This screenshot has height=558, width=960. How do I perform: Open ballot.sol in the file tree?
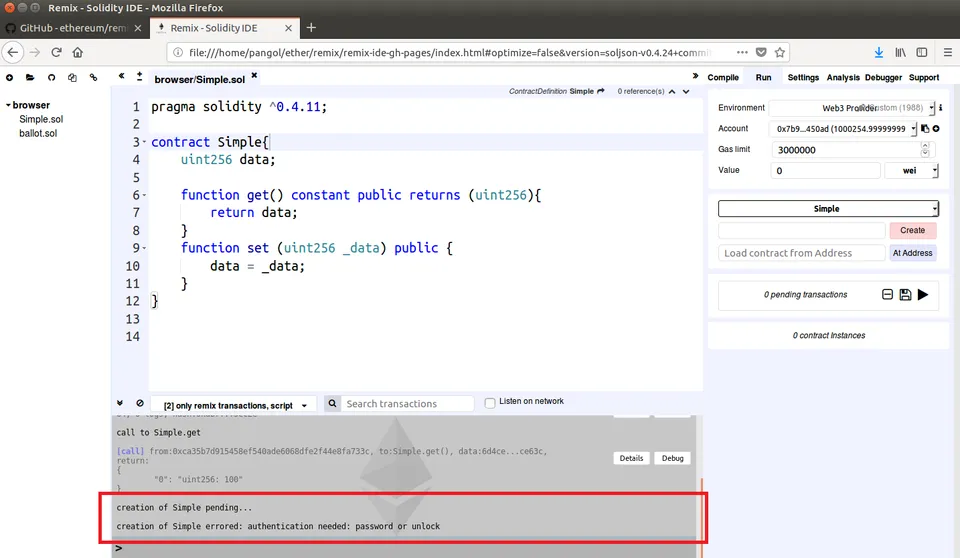(x=38, y=134)
